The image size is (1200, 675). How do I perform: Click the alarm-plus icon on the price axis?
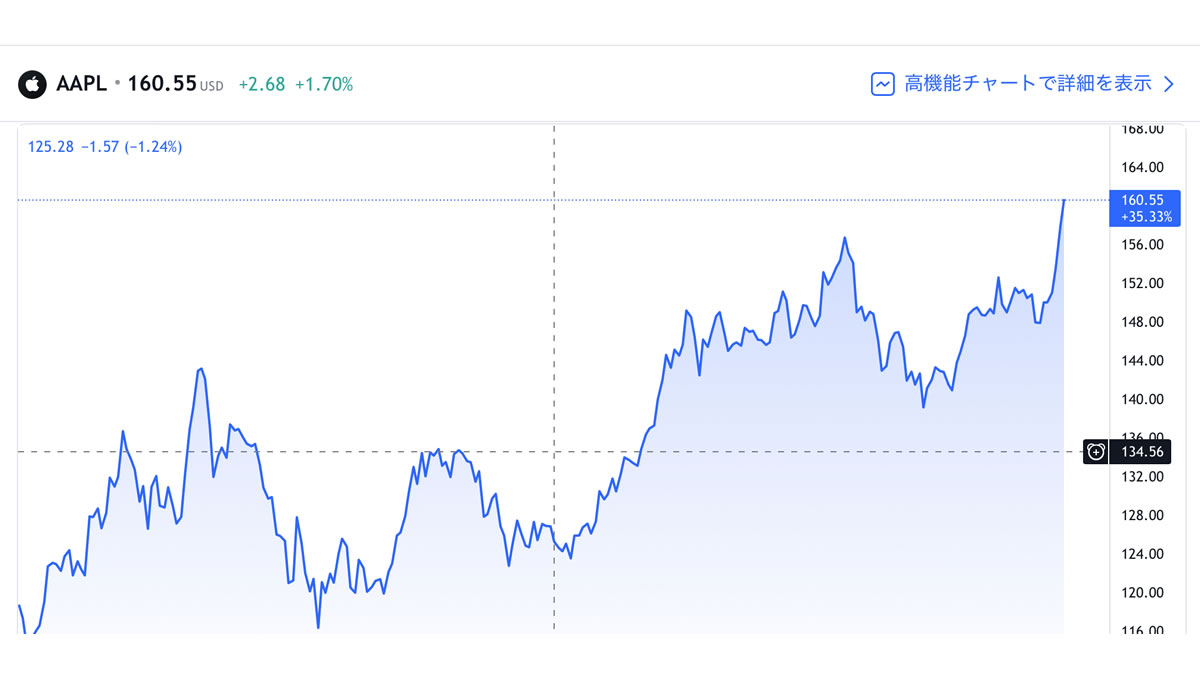[1097, 452]
